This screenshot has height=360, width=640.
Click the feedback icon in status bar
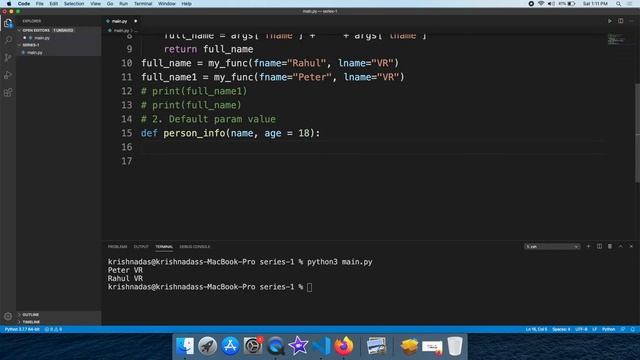pyautogui.click(x=622, y=329)
